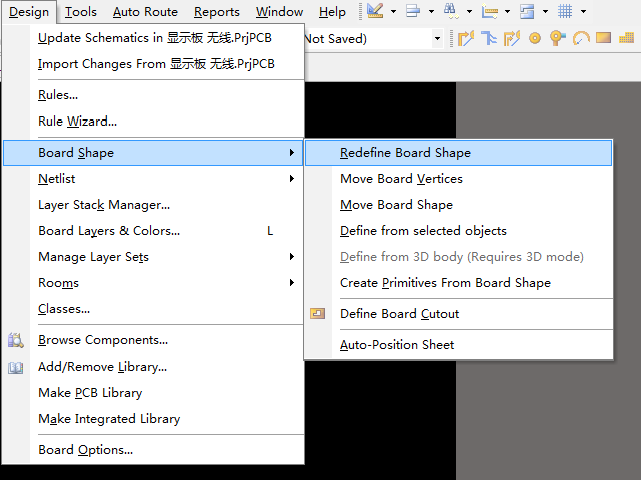The height and width of the screenshot is (480, 641).
Task: Choose Make PCB Library
Action: [154, 393]
